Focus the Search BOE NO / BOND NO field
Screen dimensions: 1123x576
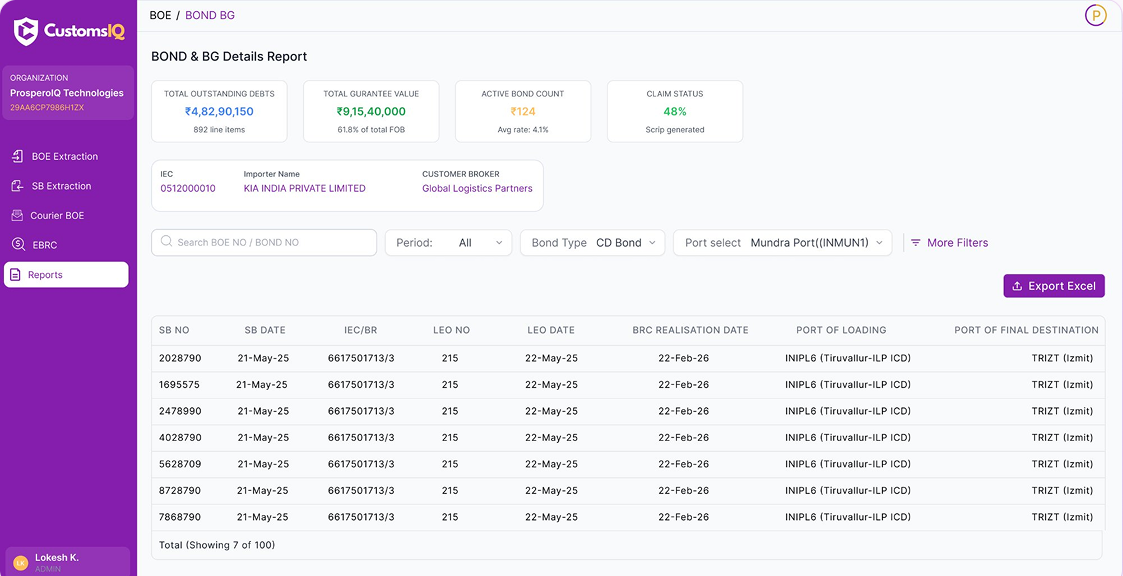point(264,242)
